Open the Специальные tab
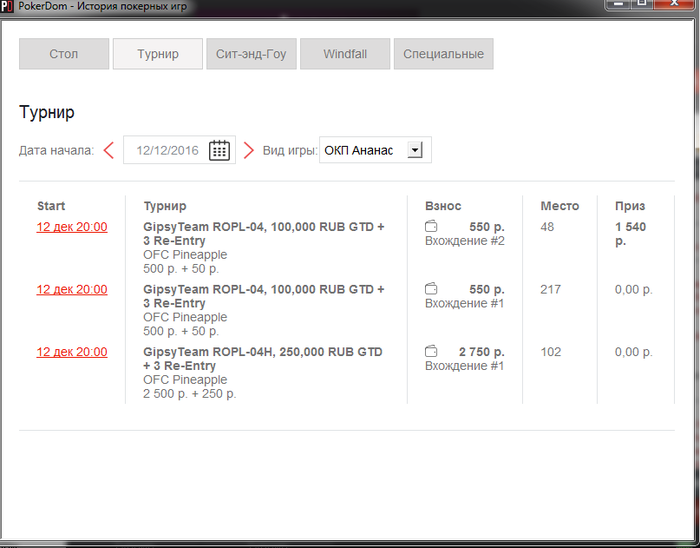Image resolution: width=700 pixels, height=548 pixels. coord(444,54)
